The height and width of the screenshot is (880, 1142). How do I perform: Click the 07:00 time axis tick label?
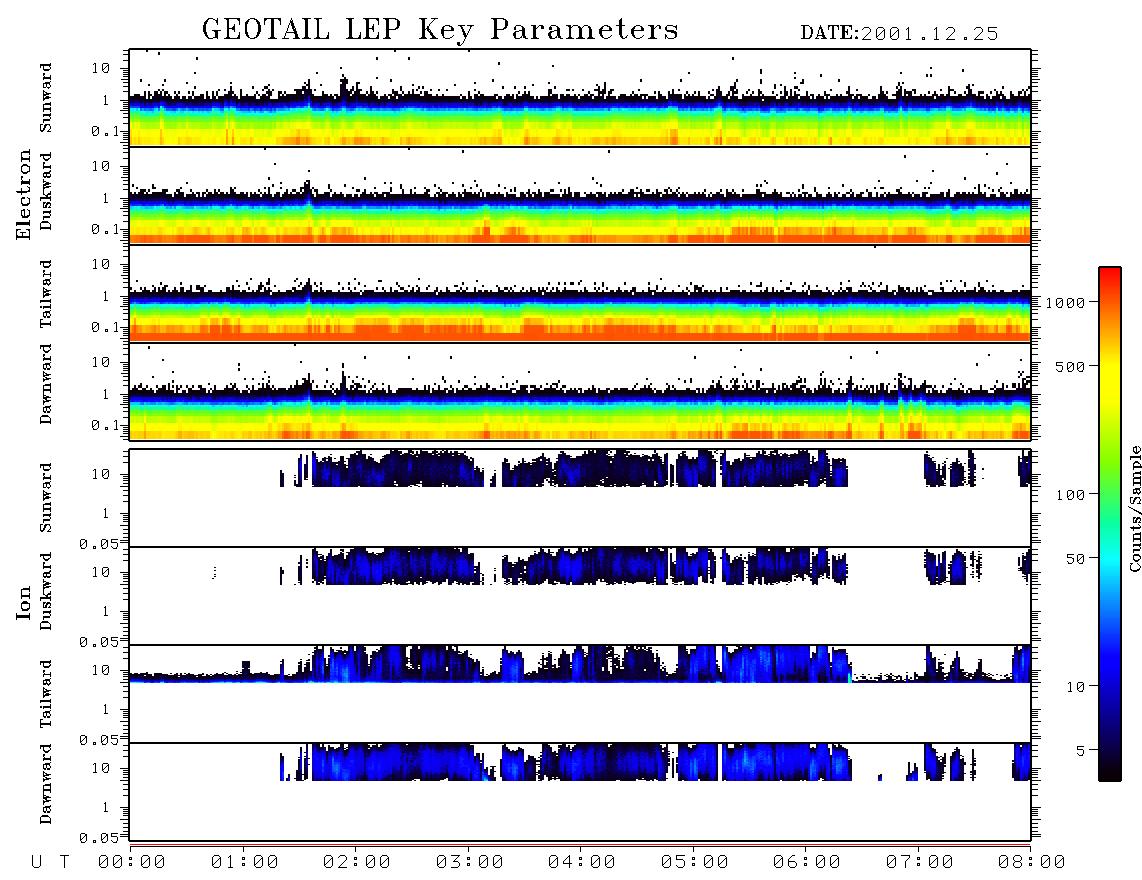click(x=920, y=862)
